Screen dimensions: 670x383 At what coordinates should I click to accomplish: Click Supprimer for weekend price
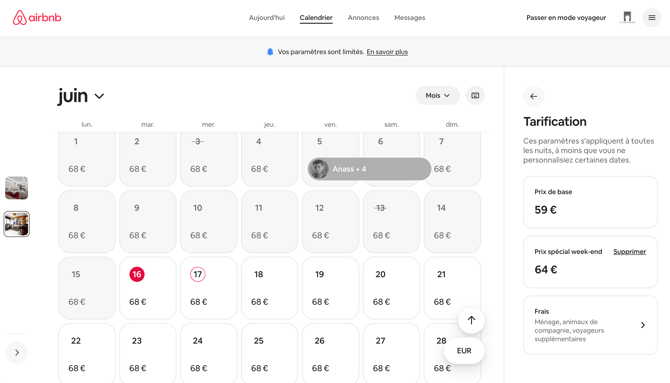(629, 252)
